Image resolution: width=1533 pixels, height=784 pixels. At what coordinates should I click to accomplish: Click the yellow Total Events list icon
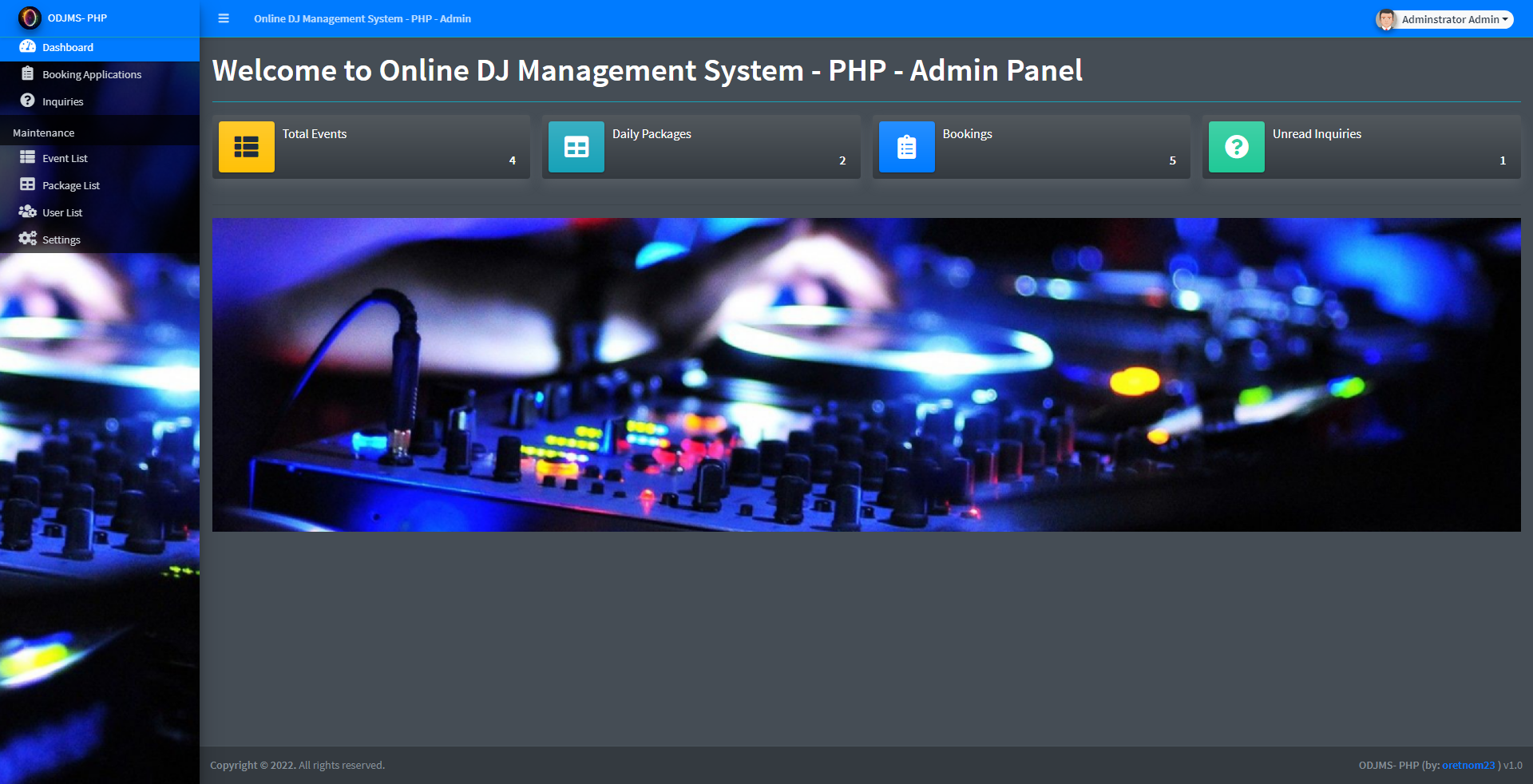point(247,147)
